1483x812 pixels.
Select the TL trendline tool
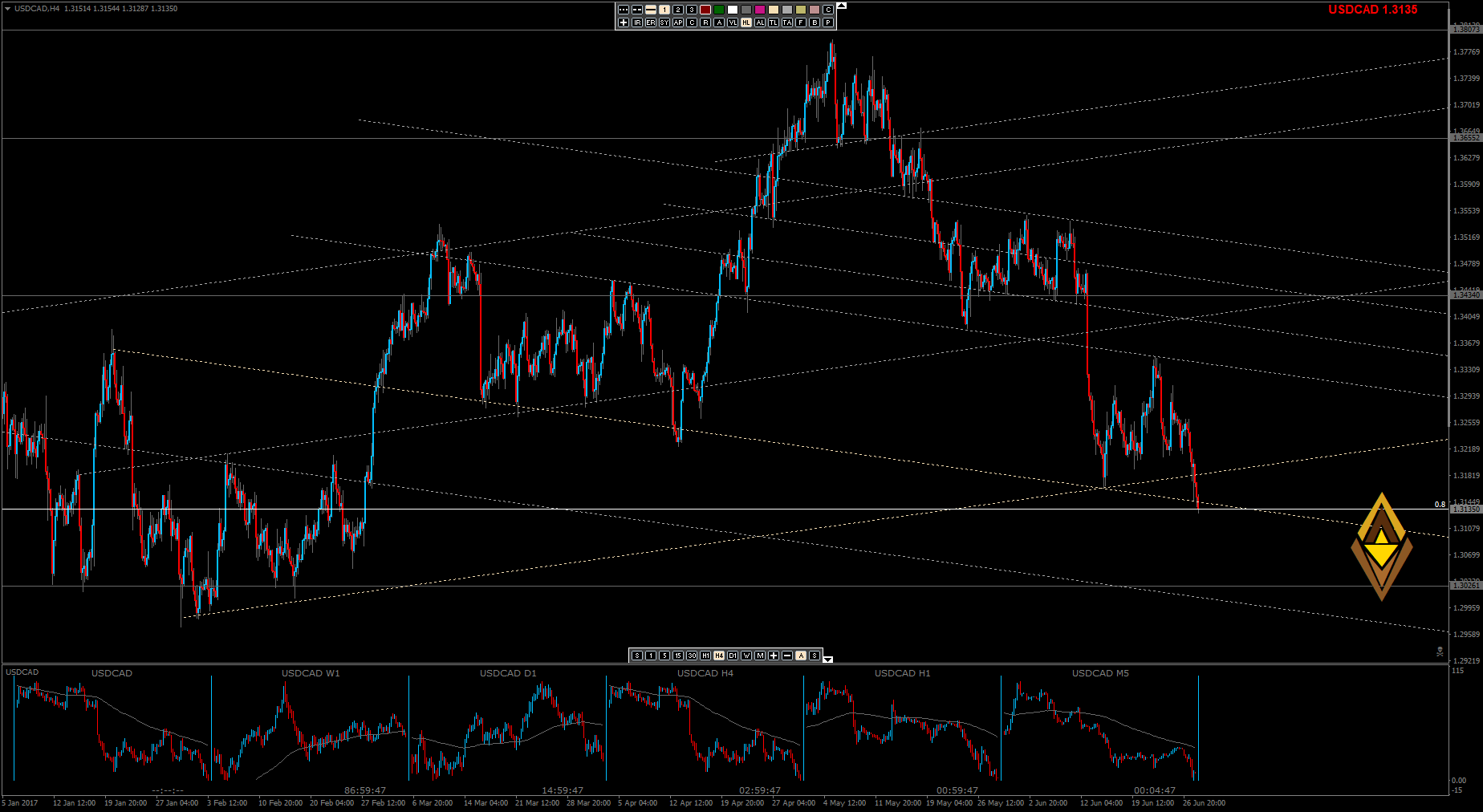point(774,22)
